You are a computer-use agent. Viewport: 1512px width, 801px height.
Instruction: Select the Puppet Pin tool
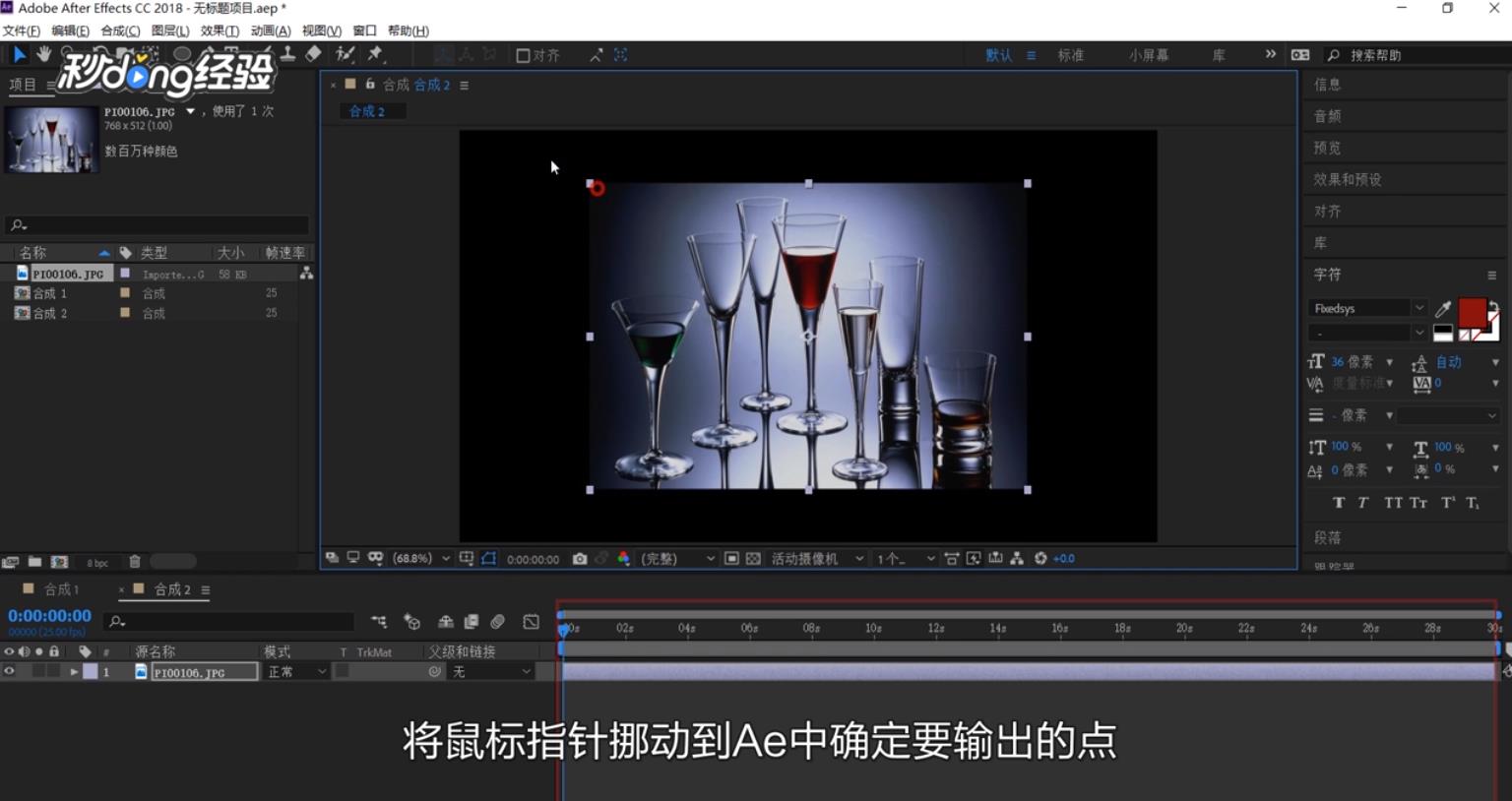(375, 54)
